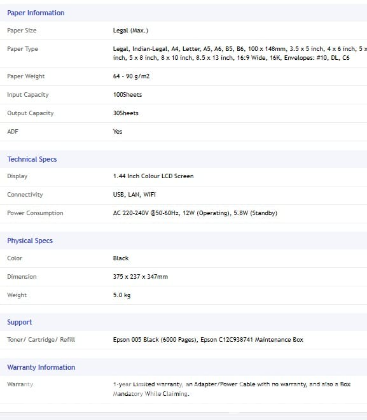Select the Dimension label
The height and width of the screenshot is (420, 367).
22,276
